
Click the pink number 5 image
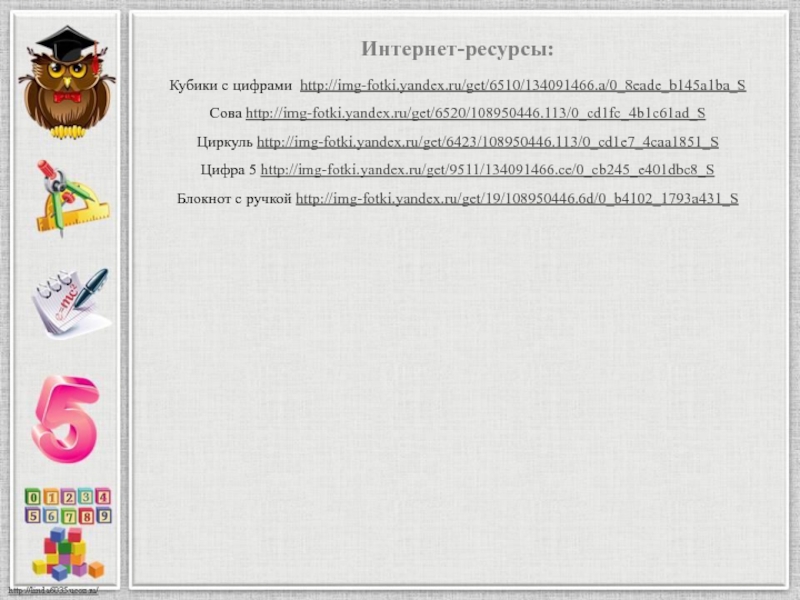(x=65, y=419)
